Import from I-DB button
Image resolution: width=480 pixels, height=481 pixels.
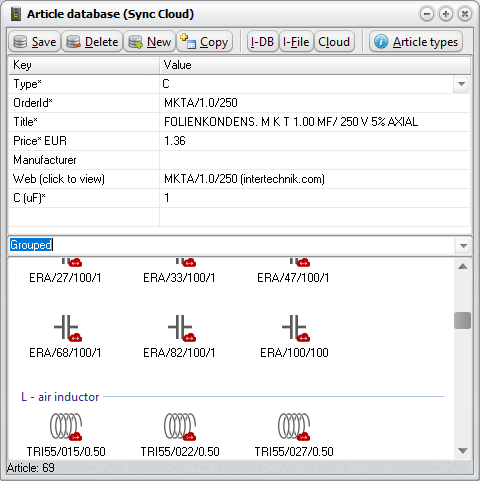tap(262, 42)
